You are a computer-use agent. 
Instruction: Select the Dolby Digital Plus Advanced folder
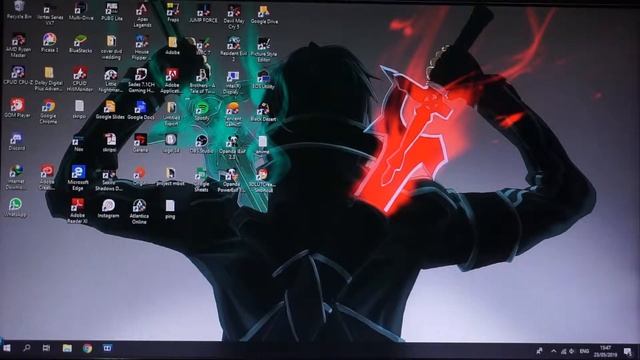(x=49, y=79)
